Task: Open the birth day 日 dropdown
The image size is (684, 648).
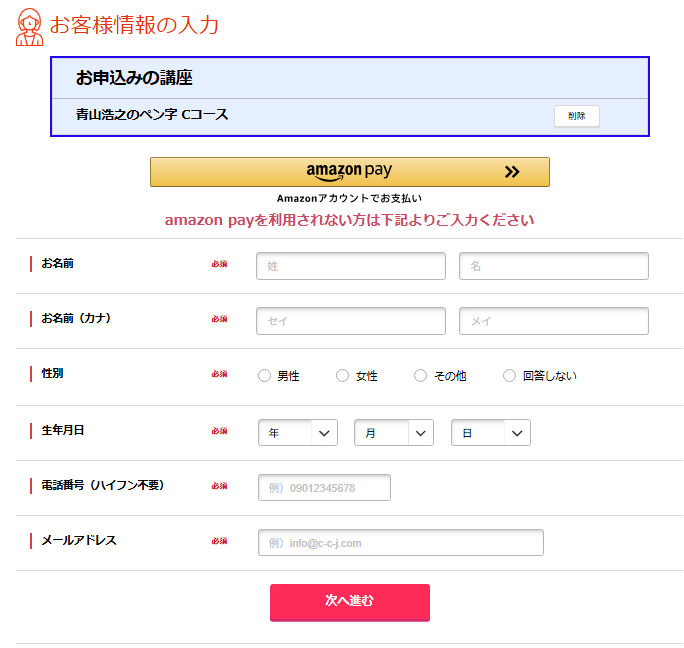Action: click(x=491, y=433)
